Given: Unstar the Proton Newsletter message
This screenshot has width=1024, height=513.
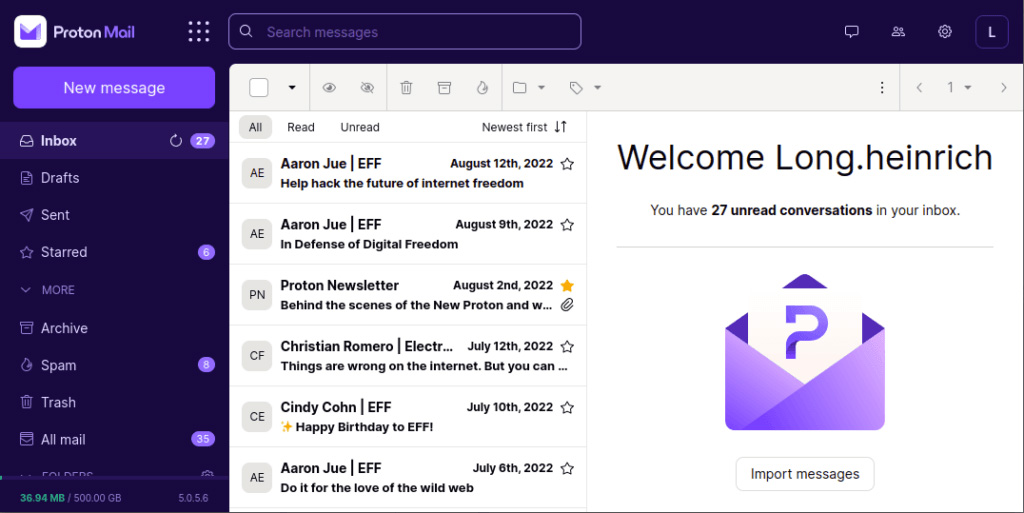Looking at the screenshot, I should point(567,286).
